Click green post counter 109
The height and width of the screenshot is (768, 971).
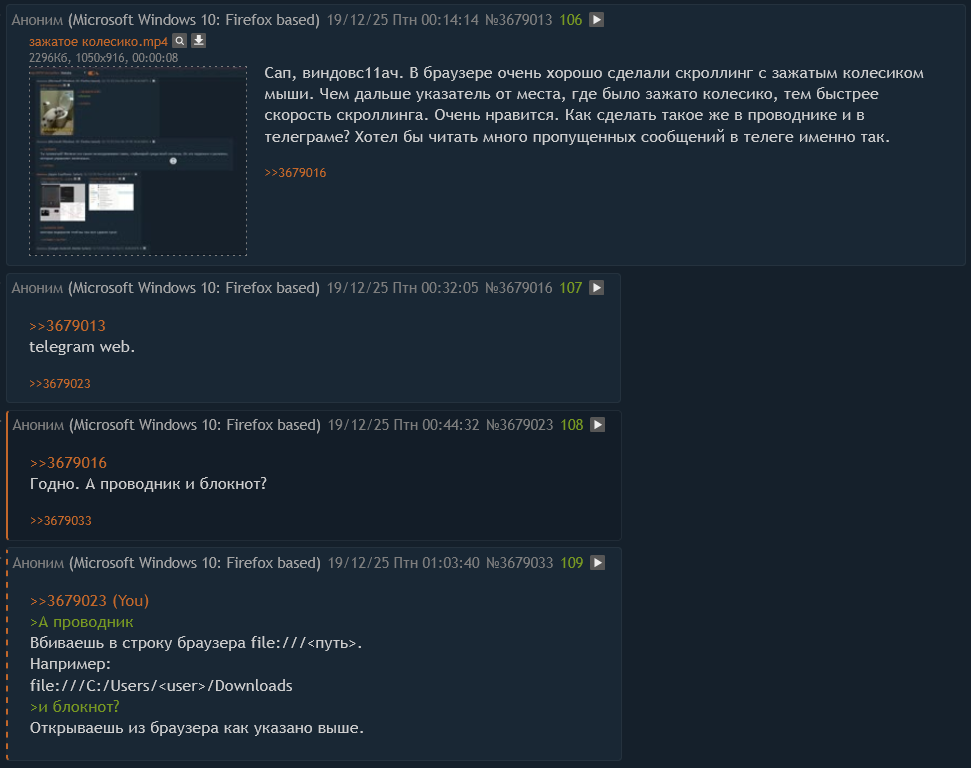(x=572, y=563)
